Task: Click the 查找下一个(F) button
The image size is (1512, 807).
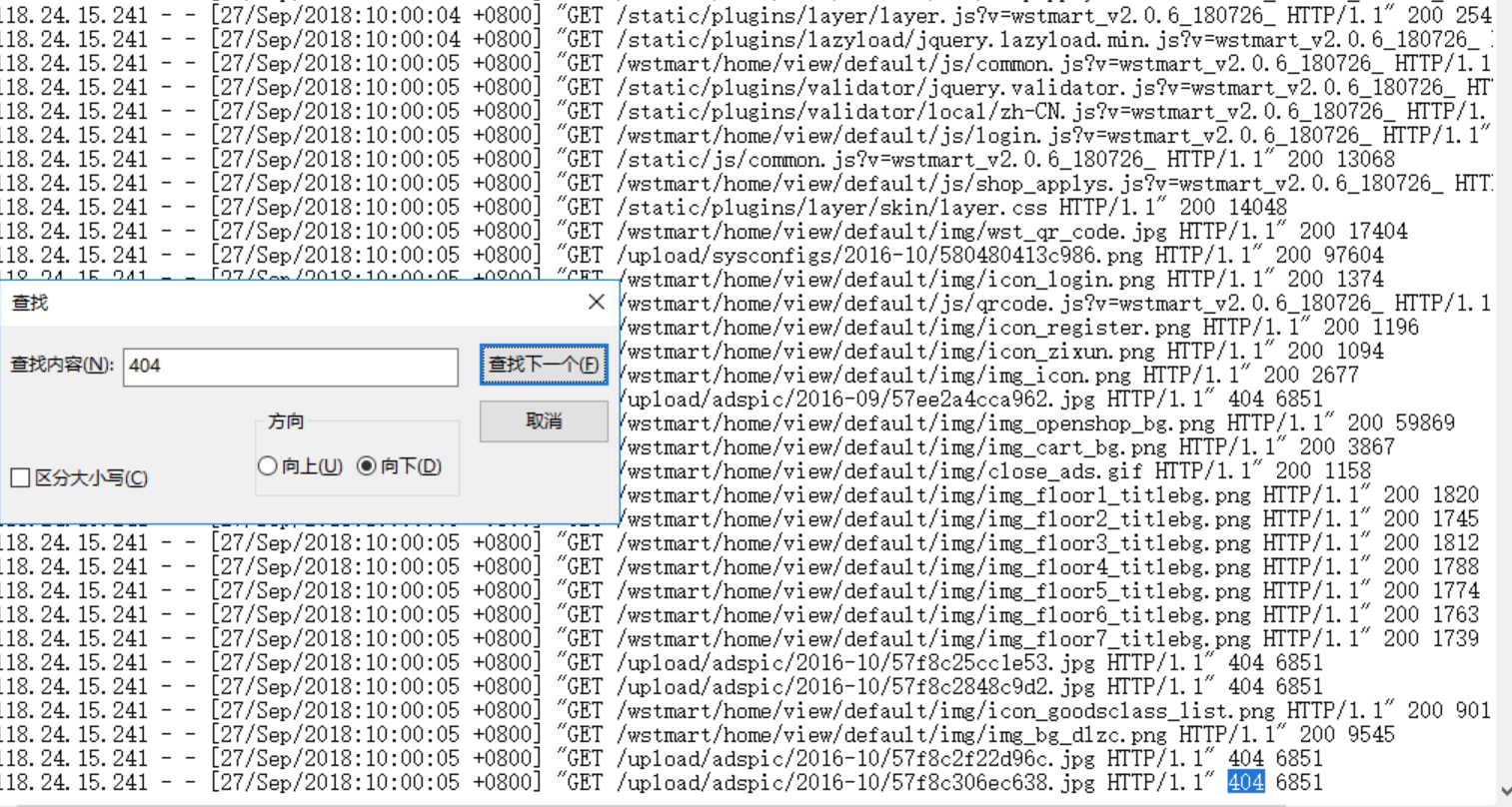Action: click(x=544, y=365)
